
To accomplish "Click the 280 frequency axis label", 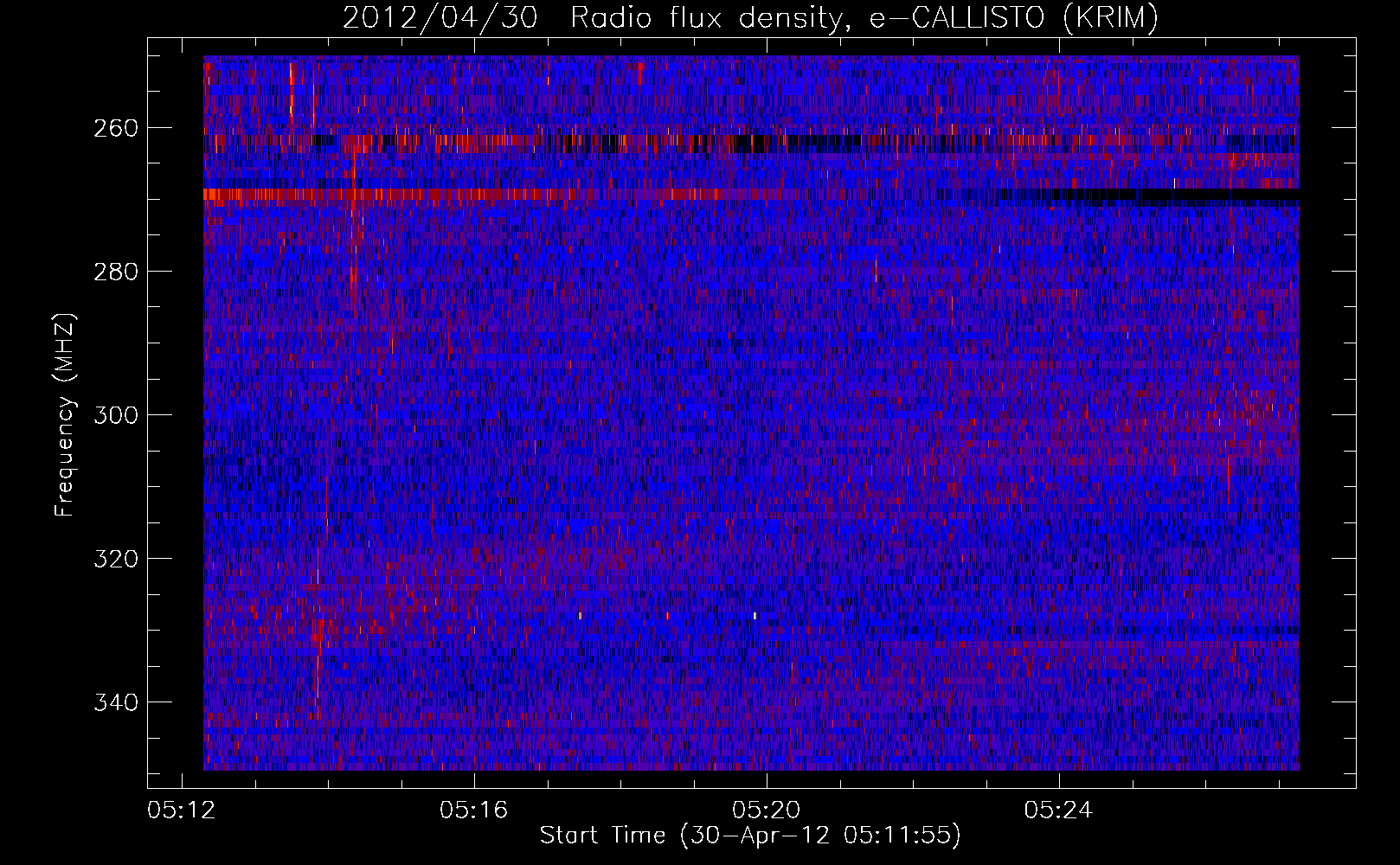I will tap(115, 272).
